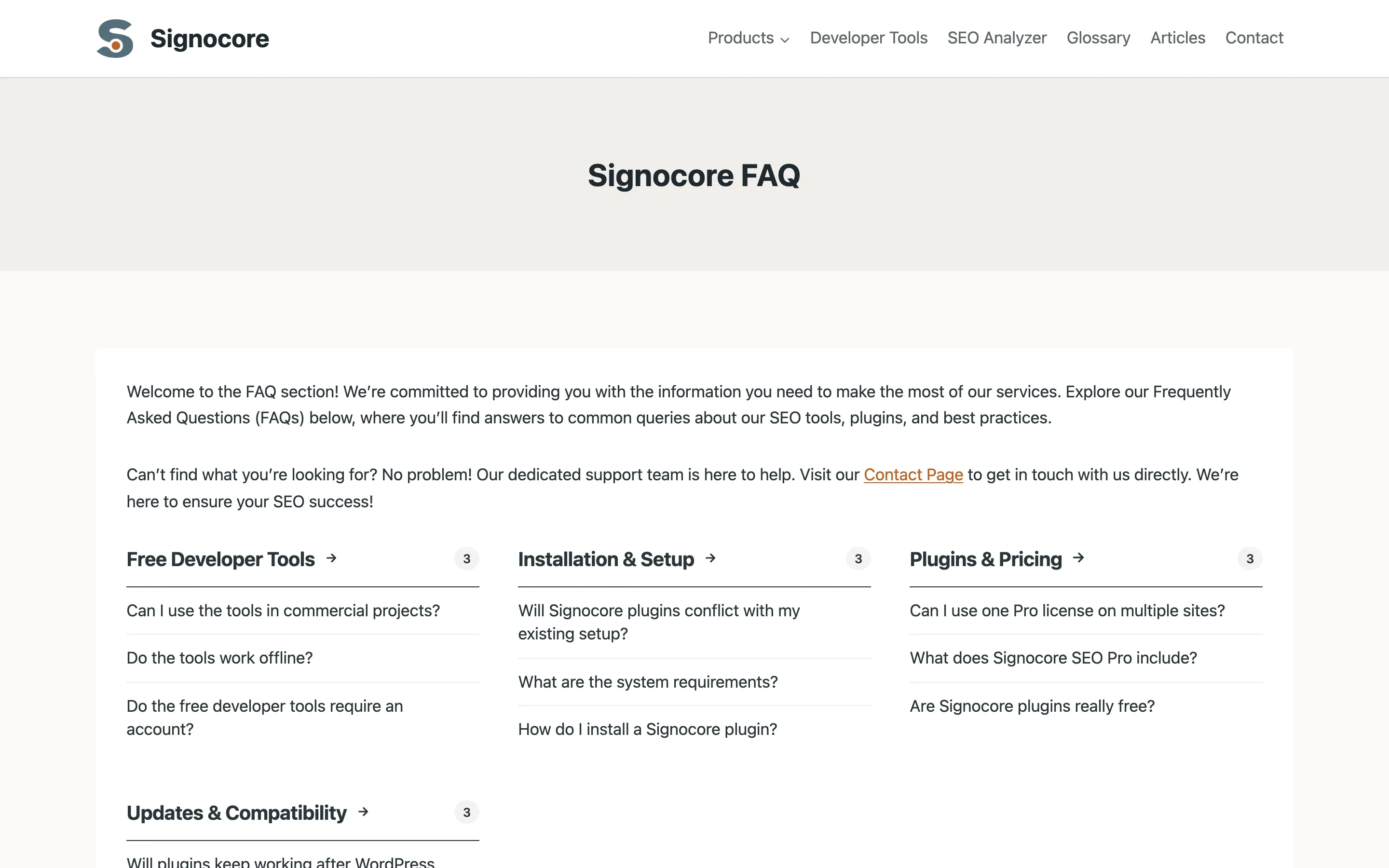
Task: Open 'What does Signocore SEO Pro include?'
Action: pos(1053,658)
